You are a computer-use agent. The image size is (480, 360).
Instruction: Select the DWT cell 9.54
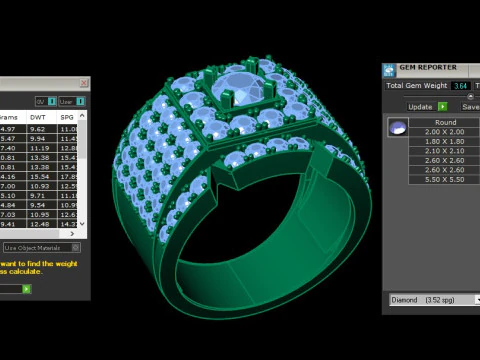[42, 205]
